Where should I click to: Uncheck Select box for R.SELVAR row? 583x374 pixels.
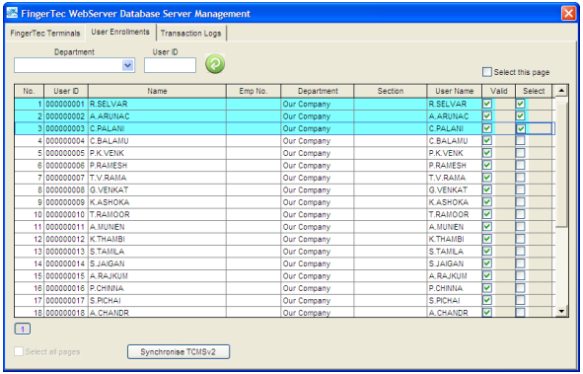(521, 104)
